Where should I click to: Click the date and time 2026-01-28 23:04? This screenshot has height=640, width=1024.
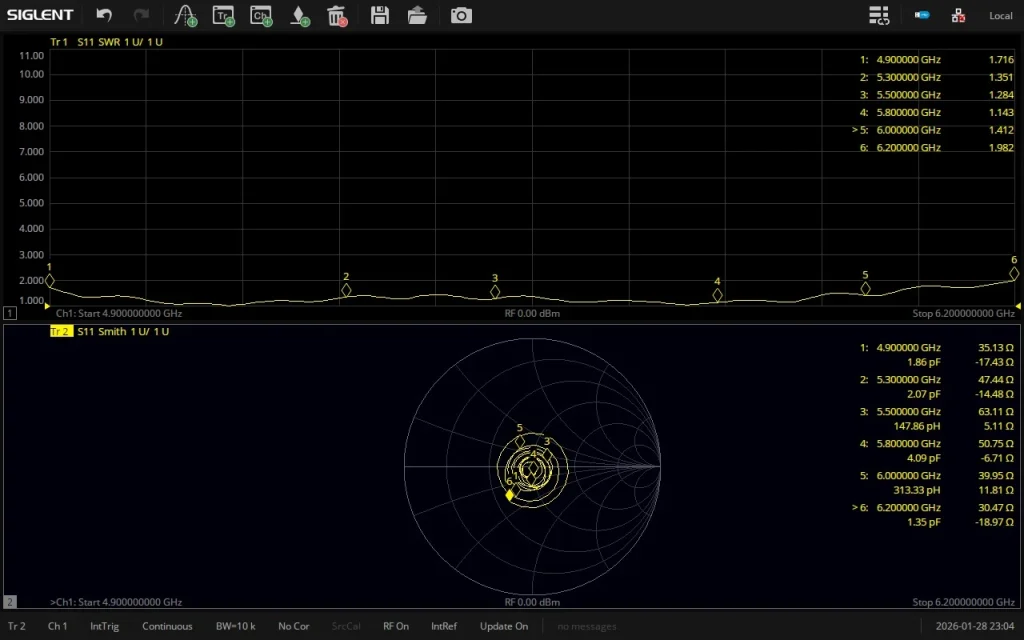(975, 626)
